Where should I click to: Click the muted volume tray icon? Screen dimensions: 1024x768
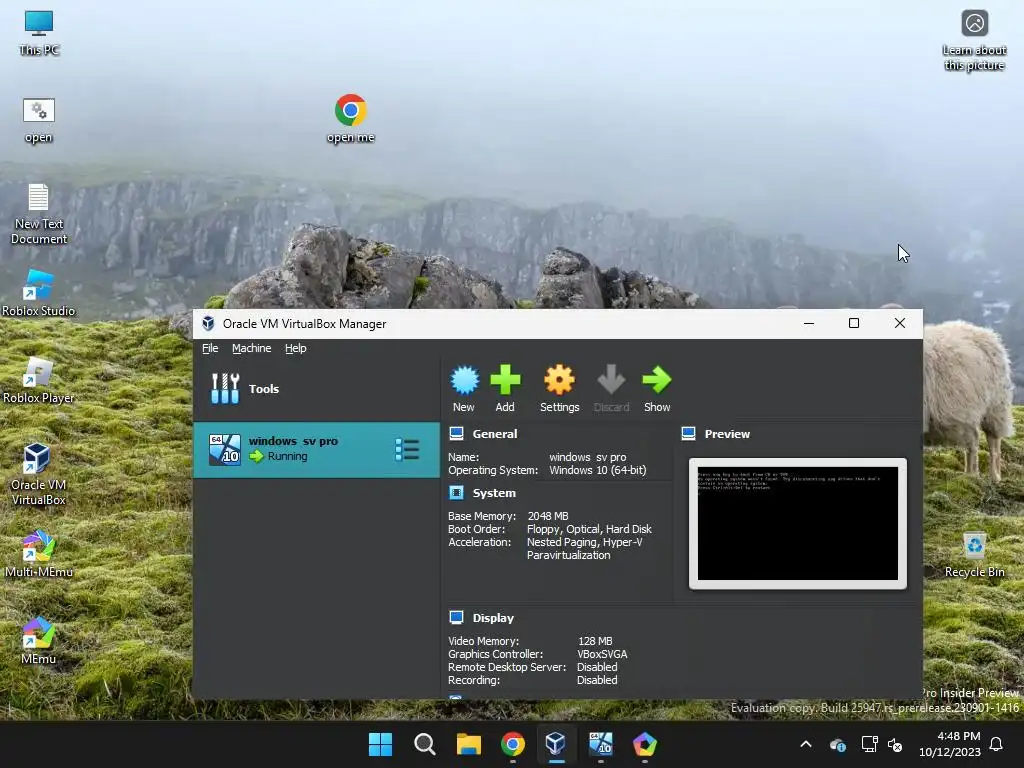tap(895, 744)
